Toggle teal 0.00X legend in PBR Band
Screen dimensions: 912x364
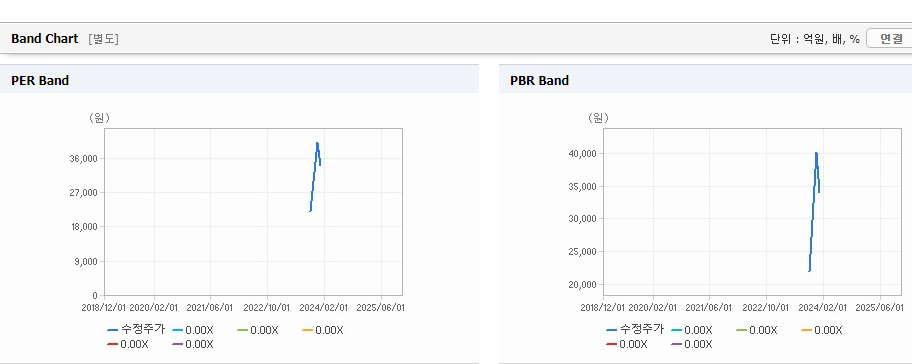(692, 330)
